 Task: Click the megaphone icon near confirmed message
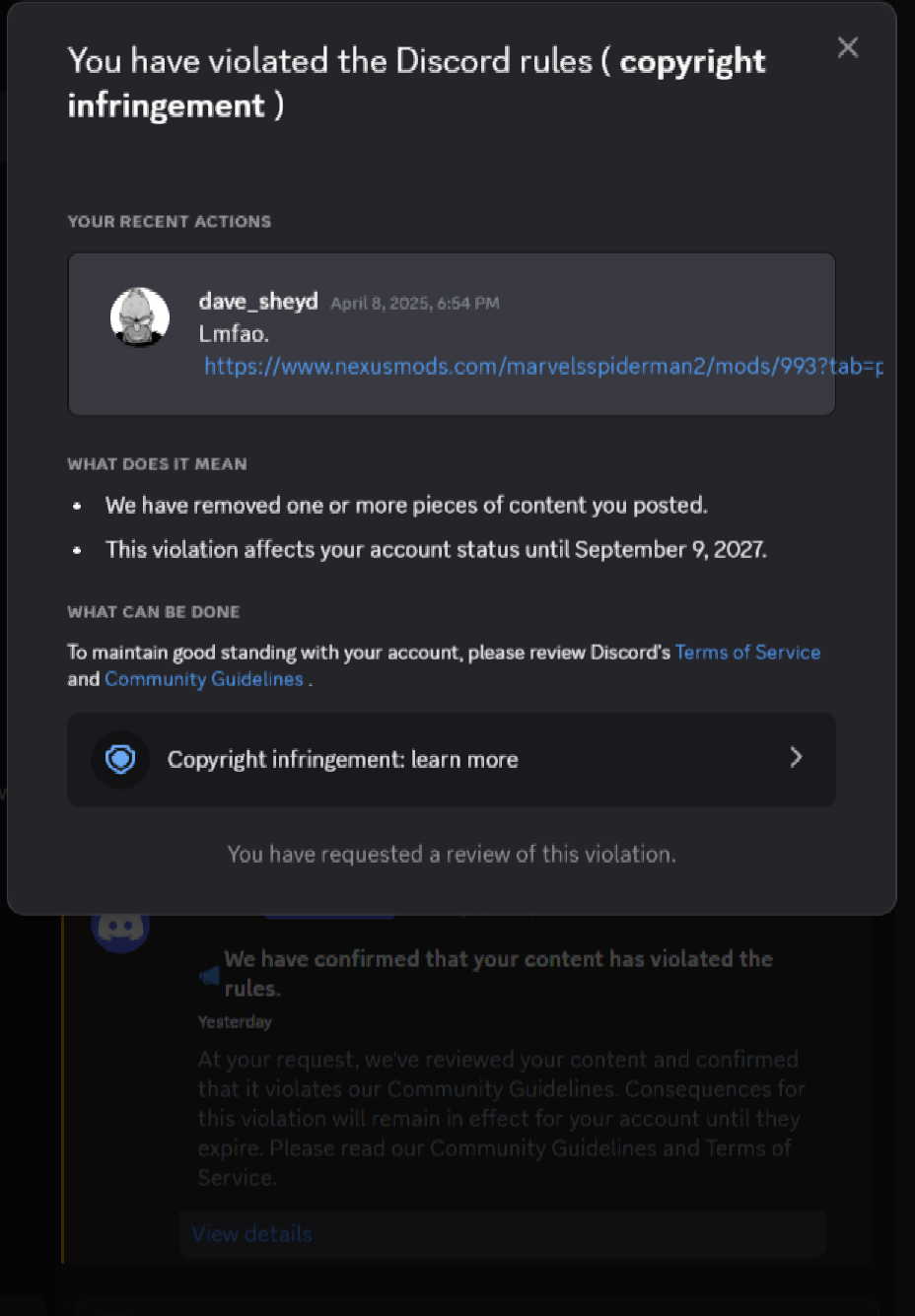pyautogui.click(x=209, y=976)
